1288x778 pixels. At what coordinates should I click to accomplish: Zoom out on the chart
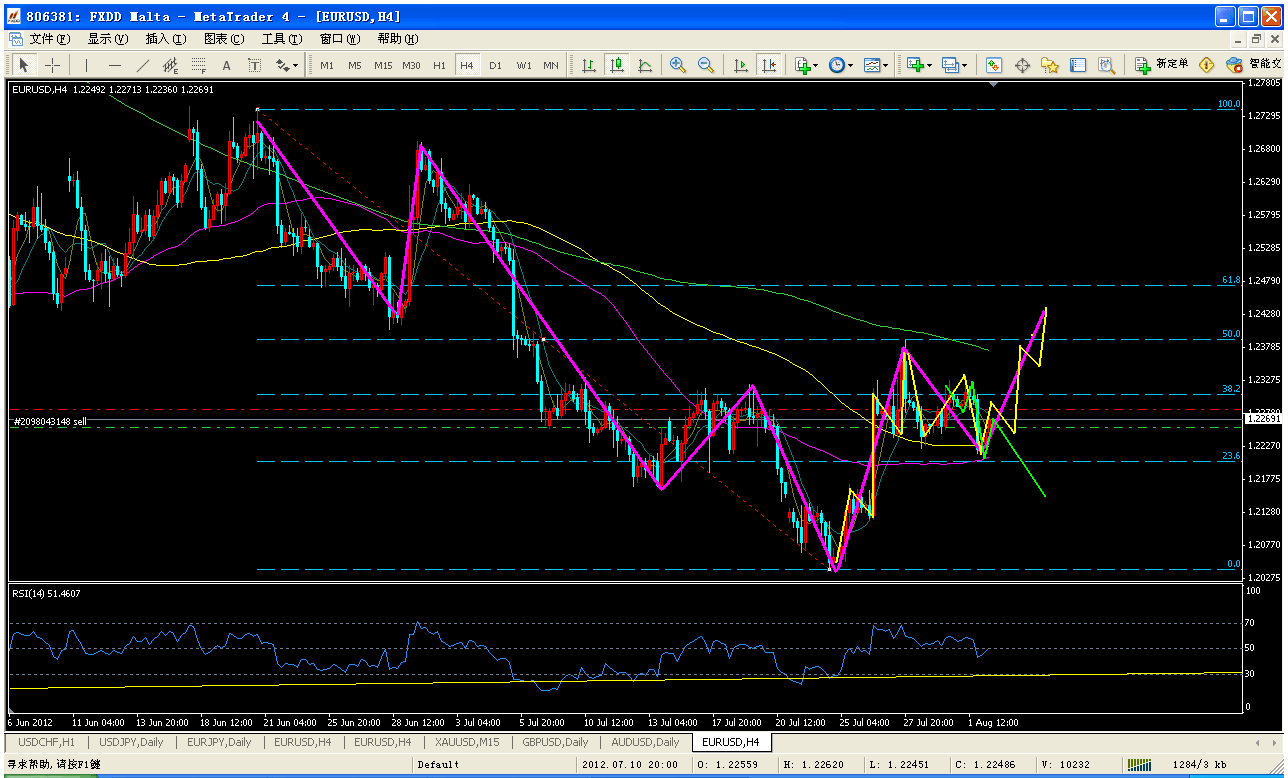click(x=706, y=65)
